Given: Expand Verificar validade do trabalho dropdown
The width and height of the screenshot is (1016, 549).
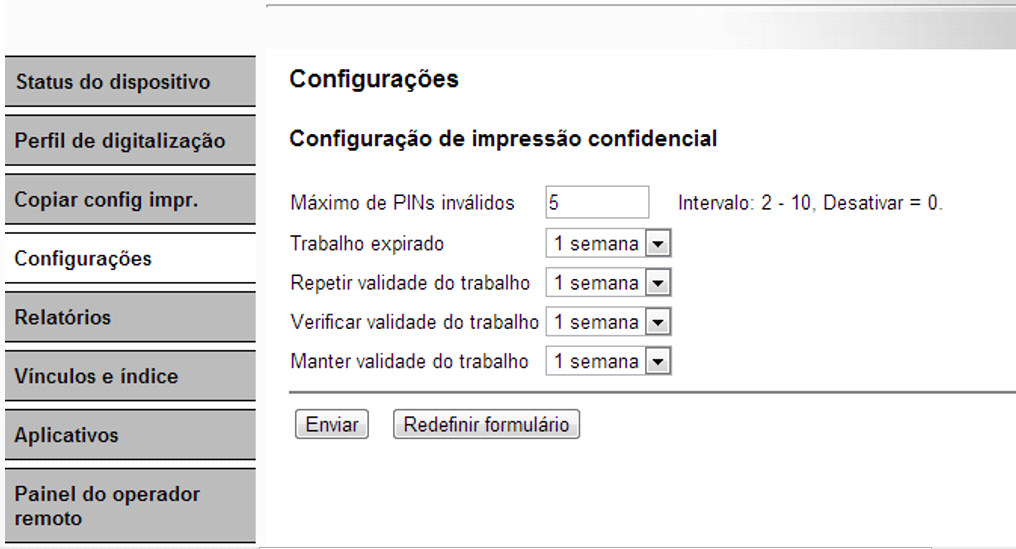Looking at the screenshot, I should click(x=608, y=322).
